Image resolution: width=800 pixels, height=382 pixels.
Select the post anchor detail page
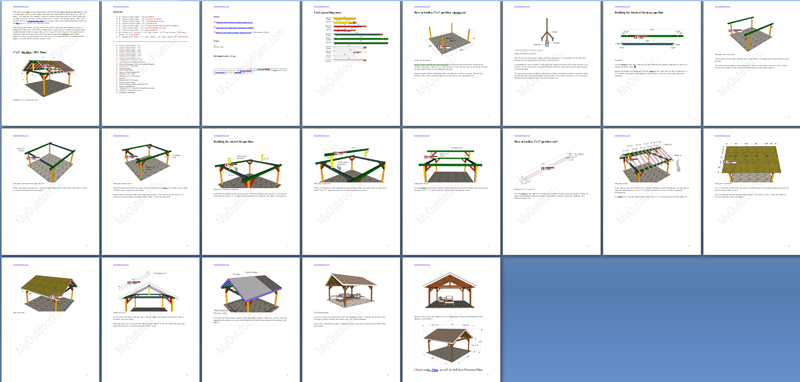[551, 63]
